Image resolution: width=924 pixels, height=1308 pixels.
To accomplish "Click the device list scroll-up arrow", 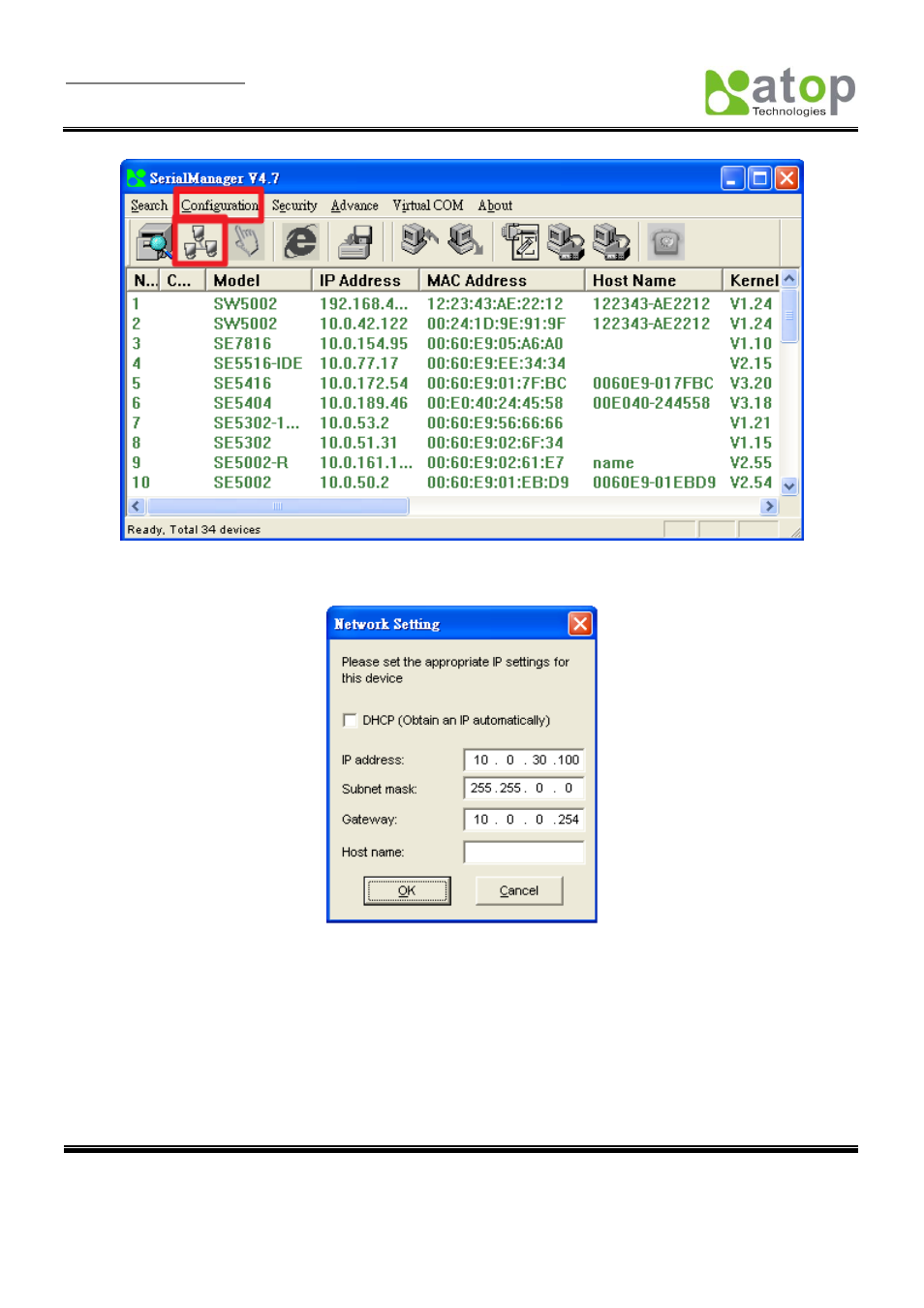I will (x=789, y=278).
